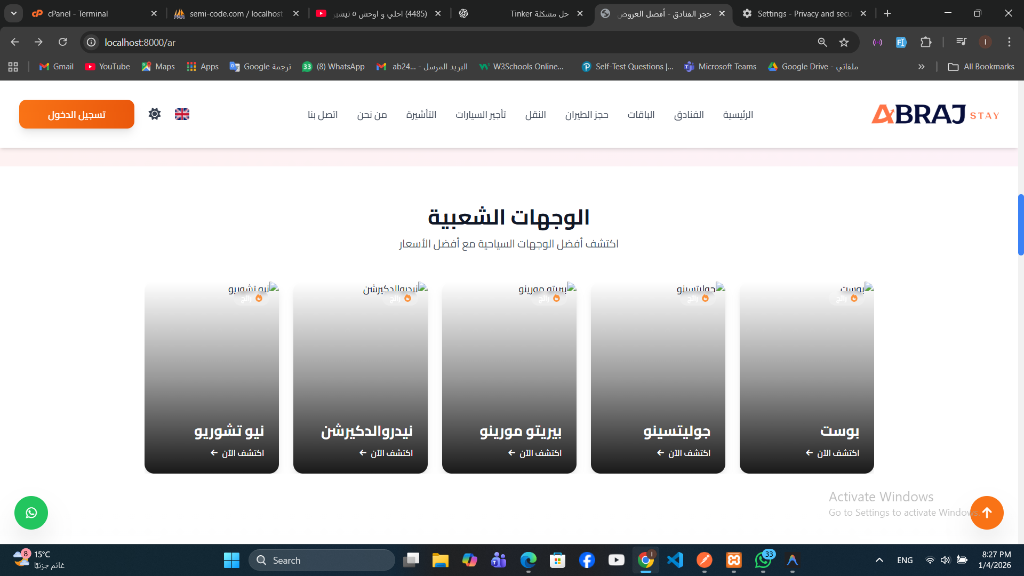Open the All Bookmarks folder

981,67
